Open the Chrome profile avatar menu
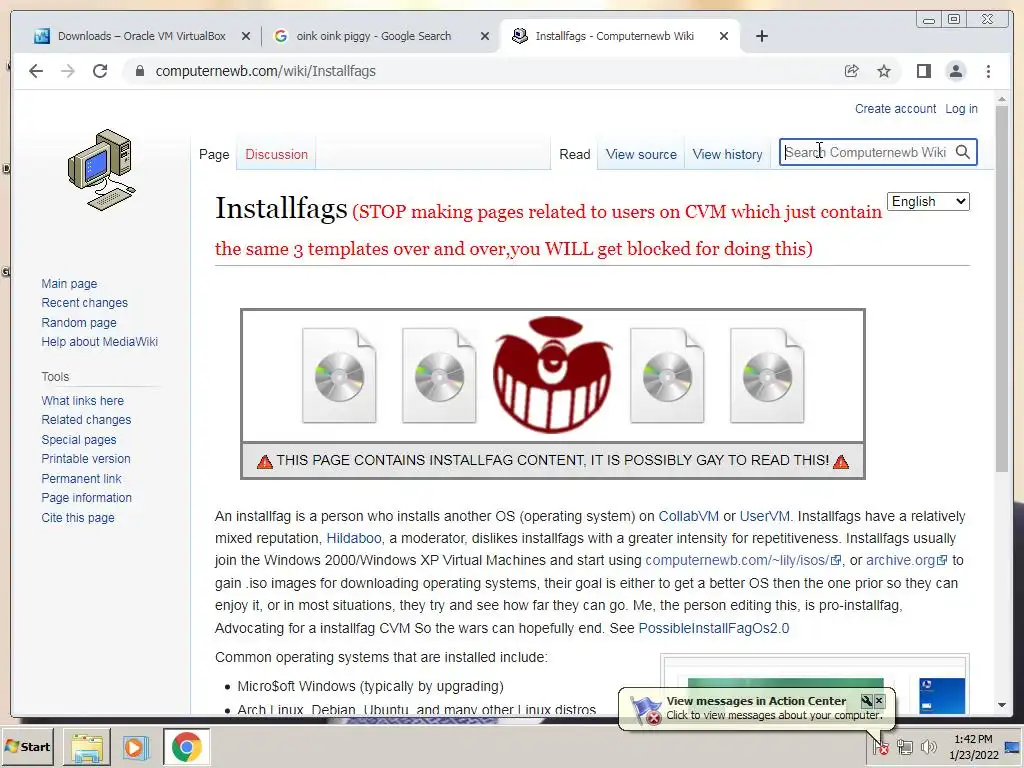Image resolution: width=1024 pixels, height=768 pixels. pyautogui.click(x=955, y=71)
